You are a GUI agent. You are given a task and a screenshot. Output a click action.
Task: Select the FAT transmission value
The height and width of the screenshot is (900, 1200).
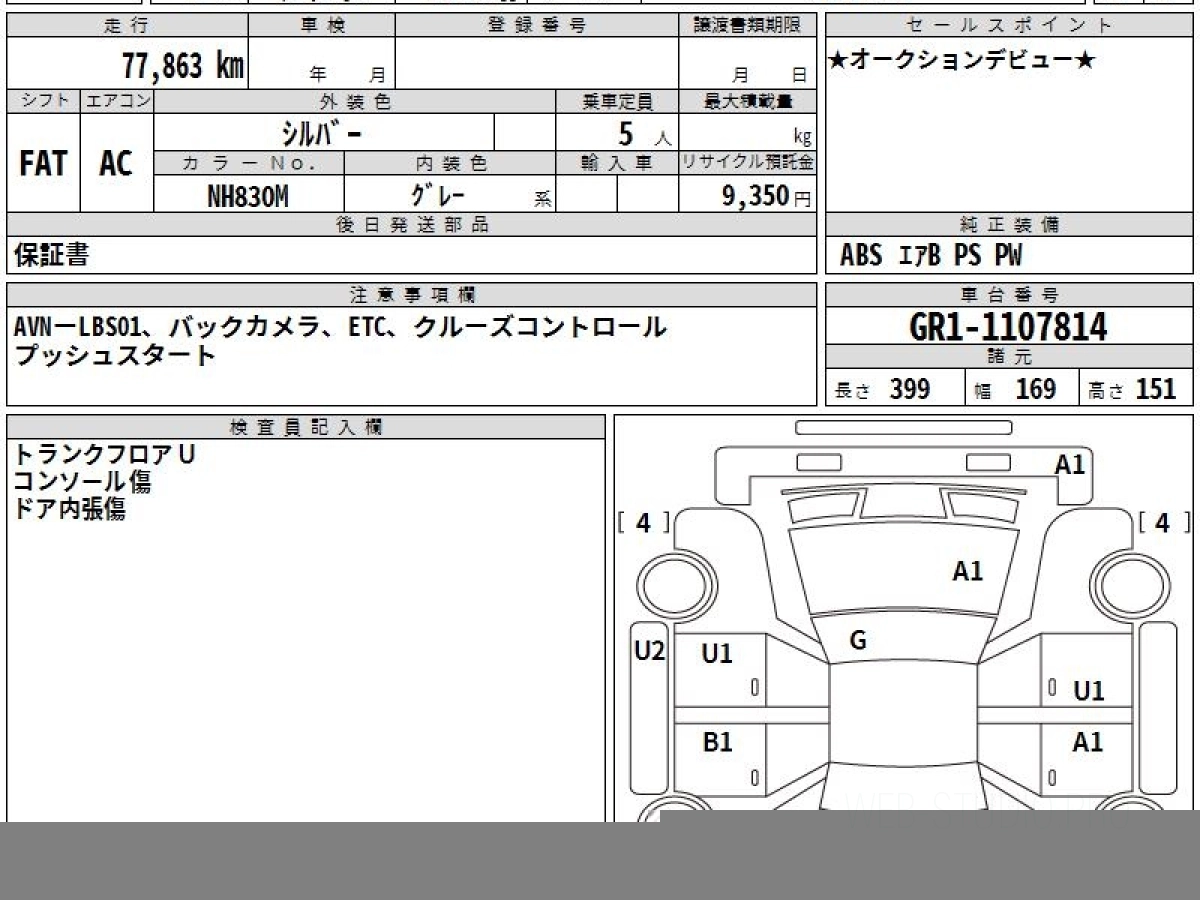click(x=43, y=163)
